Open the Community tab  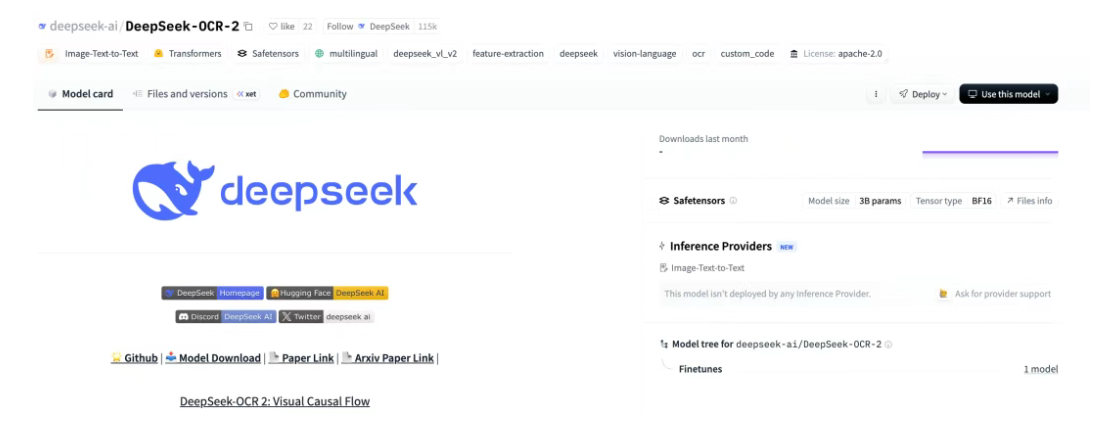312,94
